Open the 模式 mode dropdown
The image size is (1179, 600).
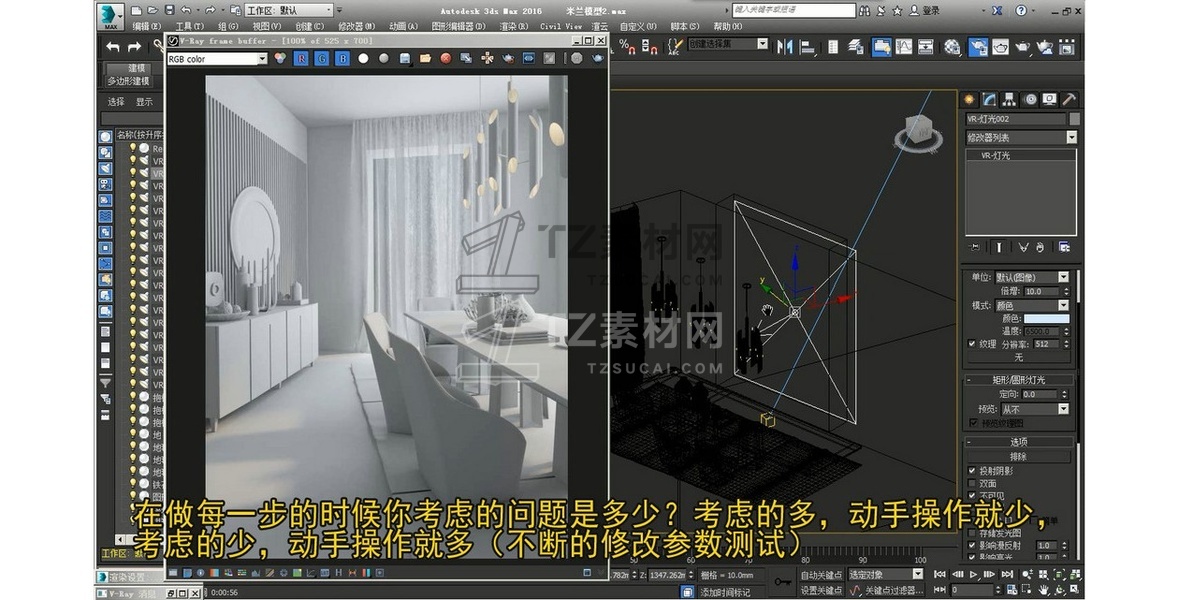coord(1031,305)
